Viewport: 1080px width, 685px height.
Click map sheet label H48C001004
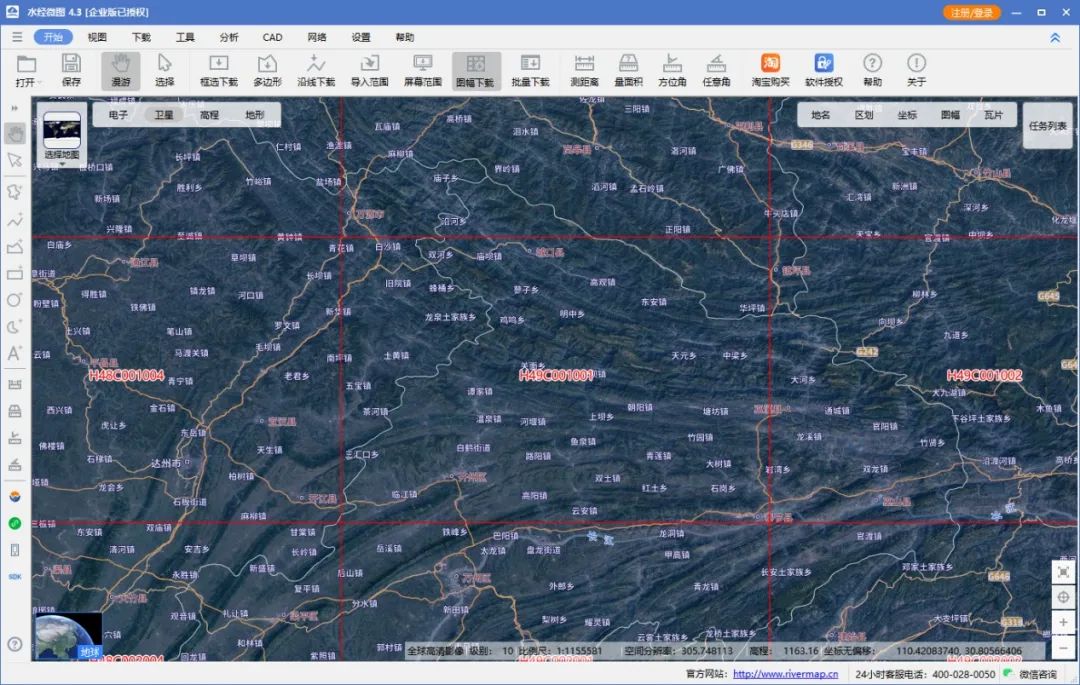(127, 375)
